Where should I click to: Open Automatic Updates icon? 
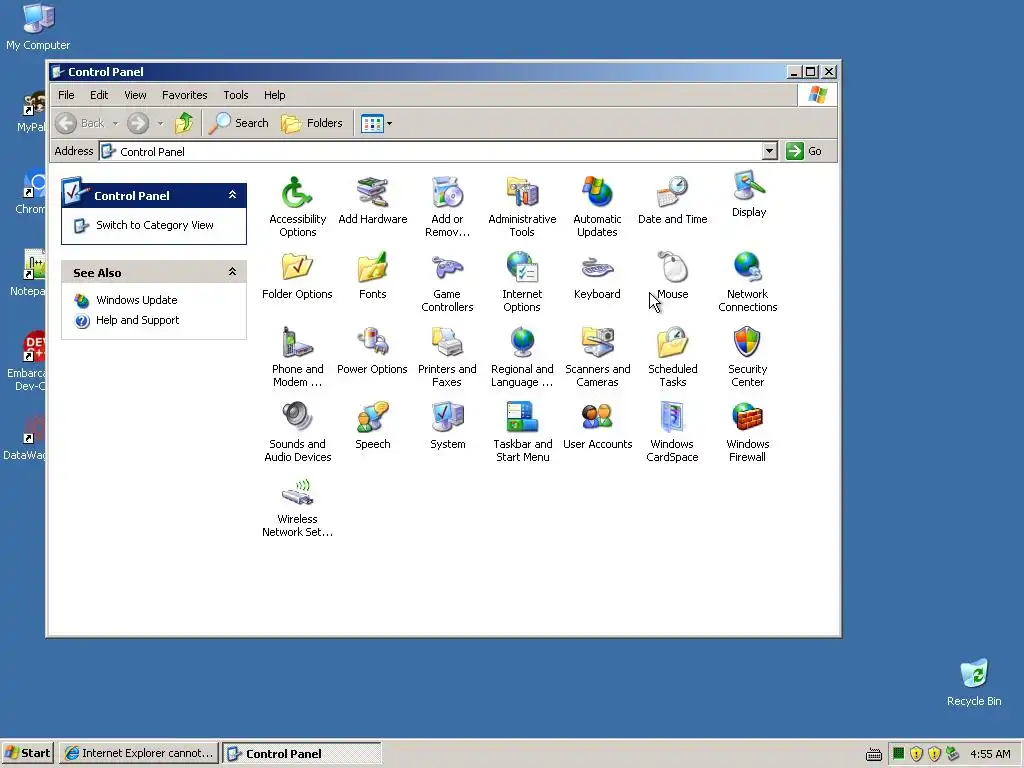point(597,206)
